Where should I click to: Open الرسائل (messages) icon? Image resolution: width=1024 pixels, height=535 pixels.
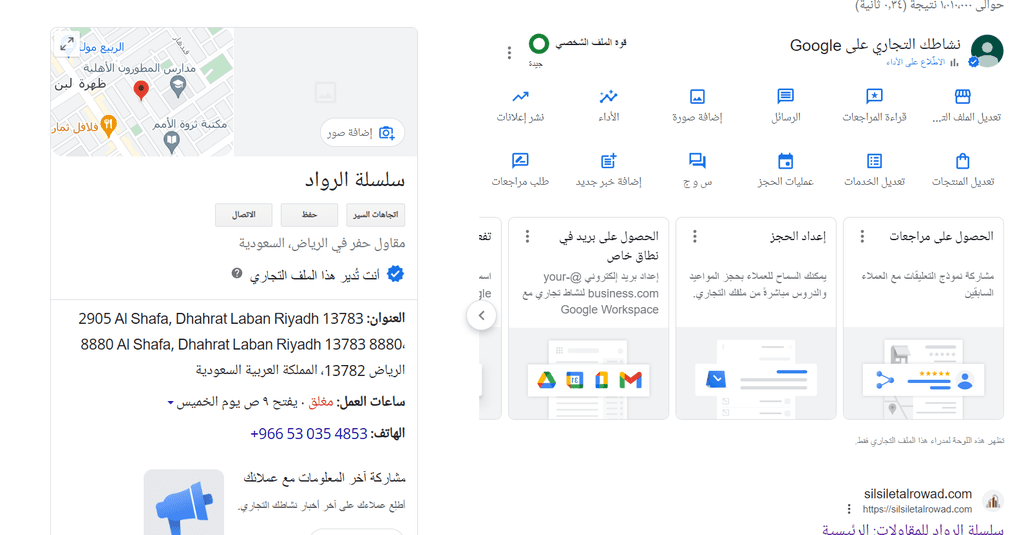pyautogui.click(x=786, y=97)
